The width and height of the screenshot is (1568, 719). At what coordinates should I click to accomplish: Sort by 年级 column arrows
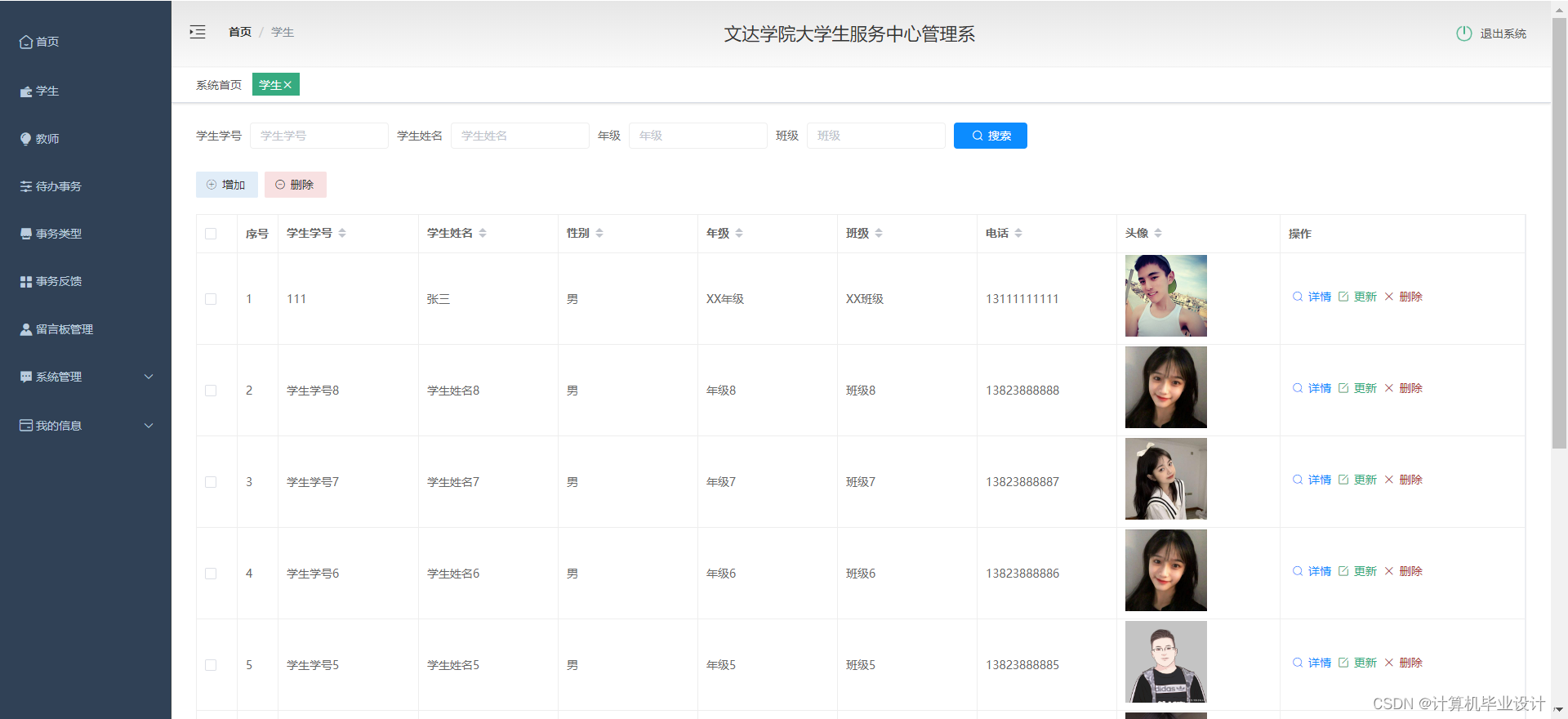click(739, 233)
